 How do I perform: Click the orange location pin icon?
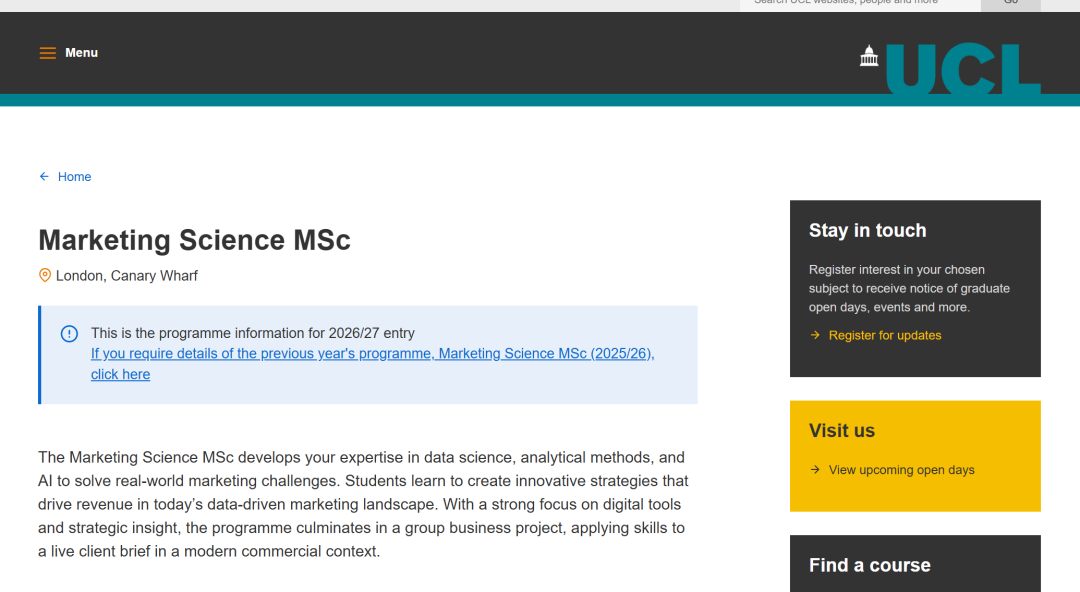(45, 275)
